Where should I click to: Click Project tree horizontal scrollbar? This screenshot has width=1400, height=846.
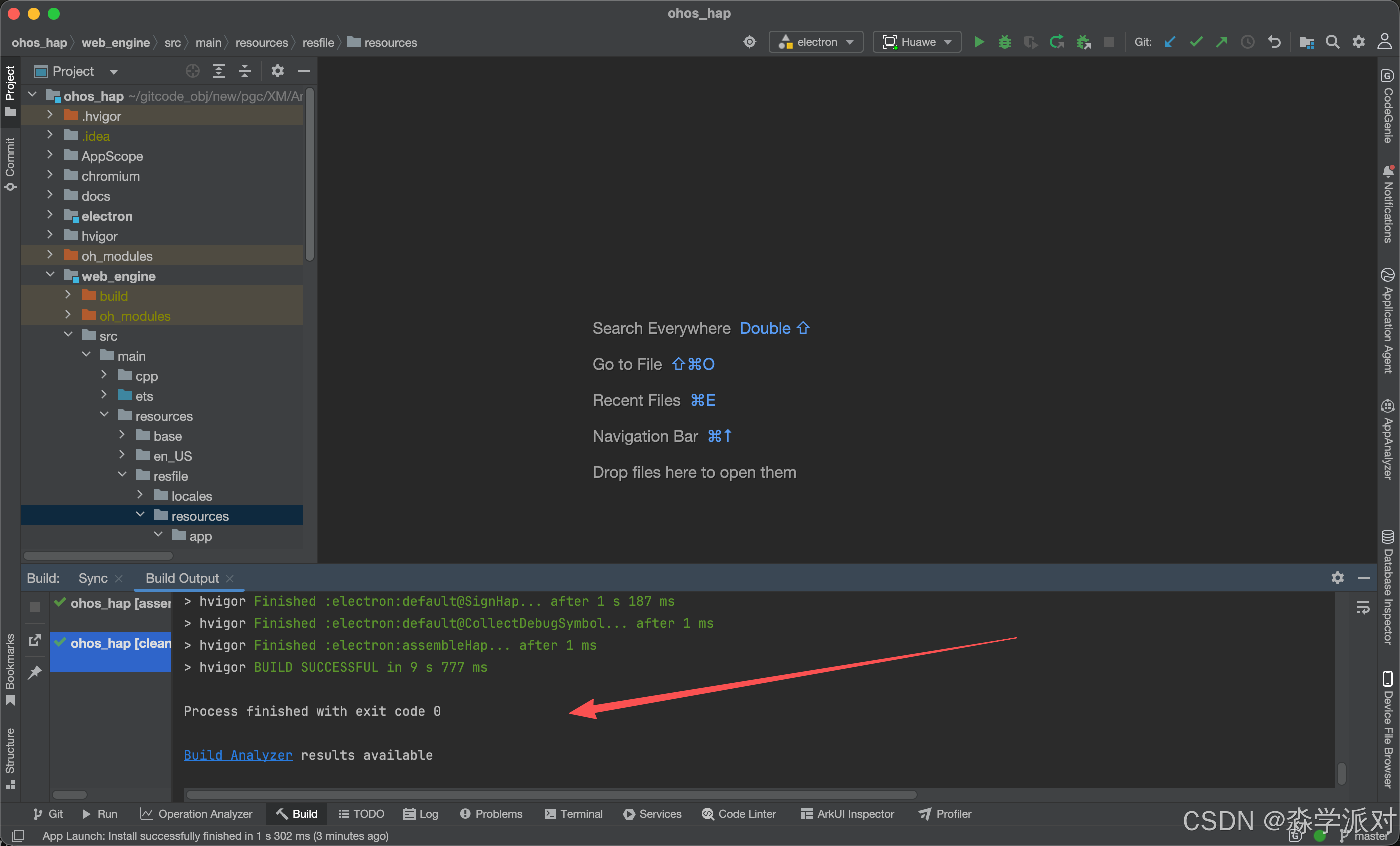98,555
